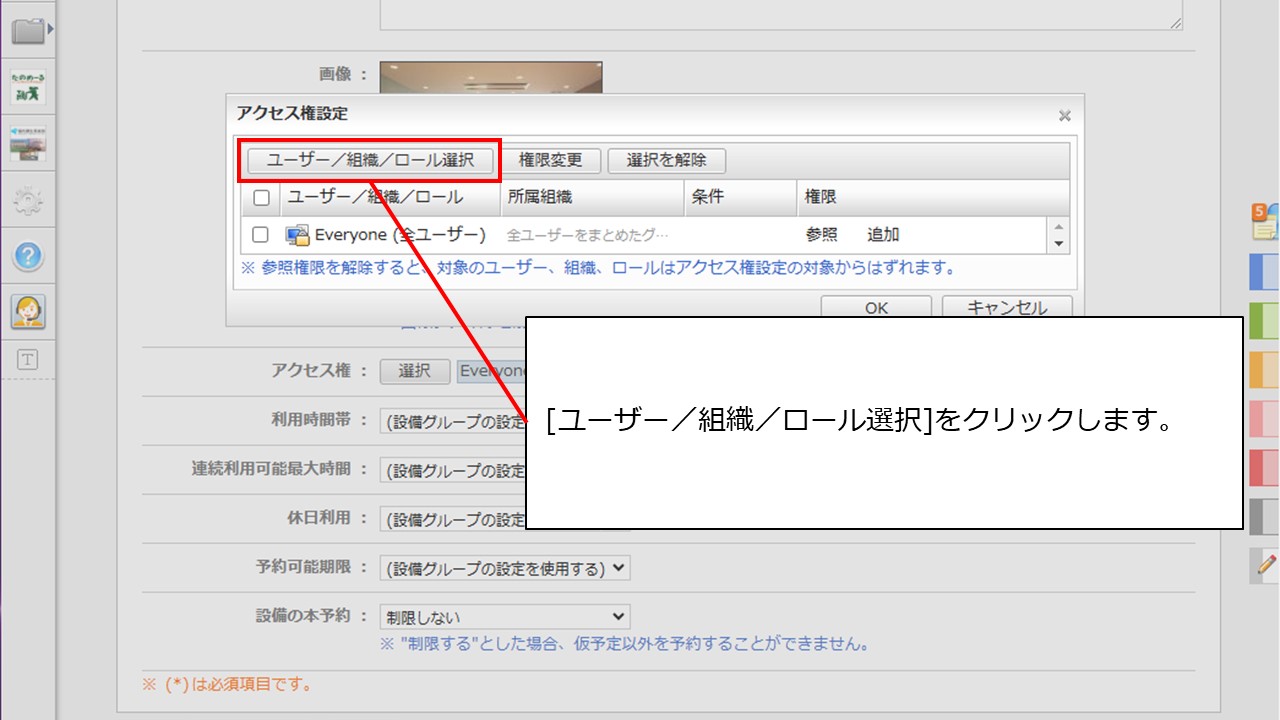Click the アクセス権 選択 button

point(414,371)
